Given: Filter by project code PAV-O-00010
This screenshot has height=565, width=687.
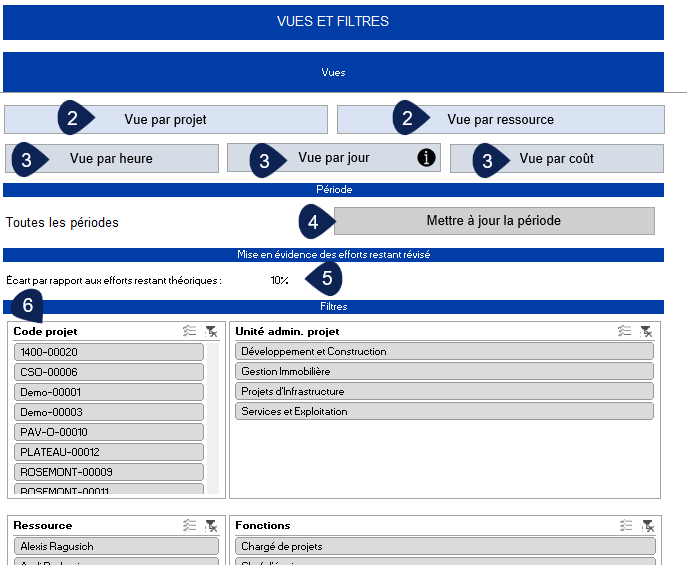Looking at the screenshot, I should tap(109, 432).
